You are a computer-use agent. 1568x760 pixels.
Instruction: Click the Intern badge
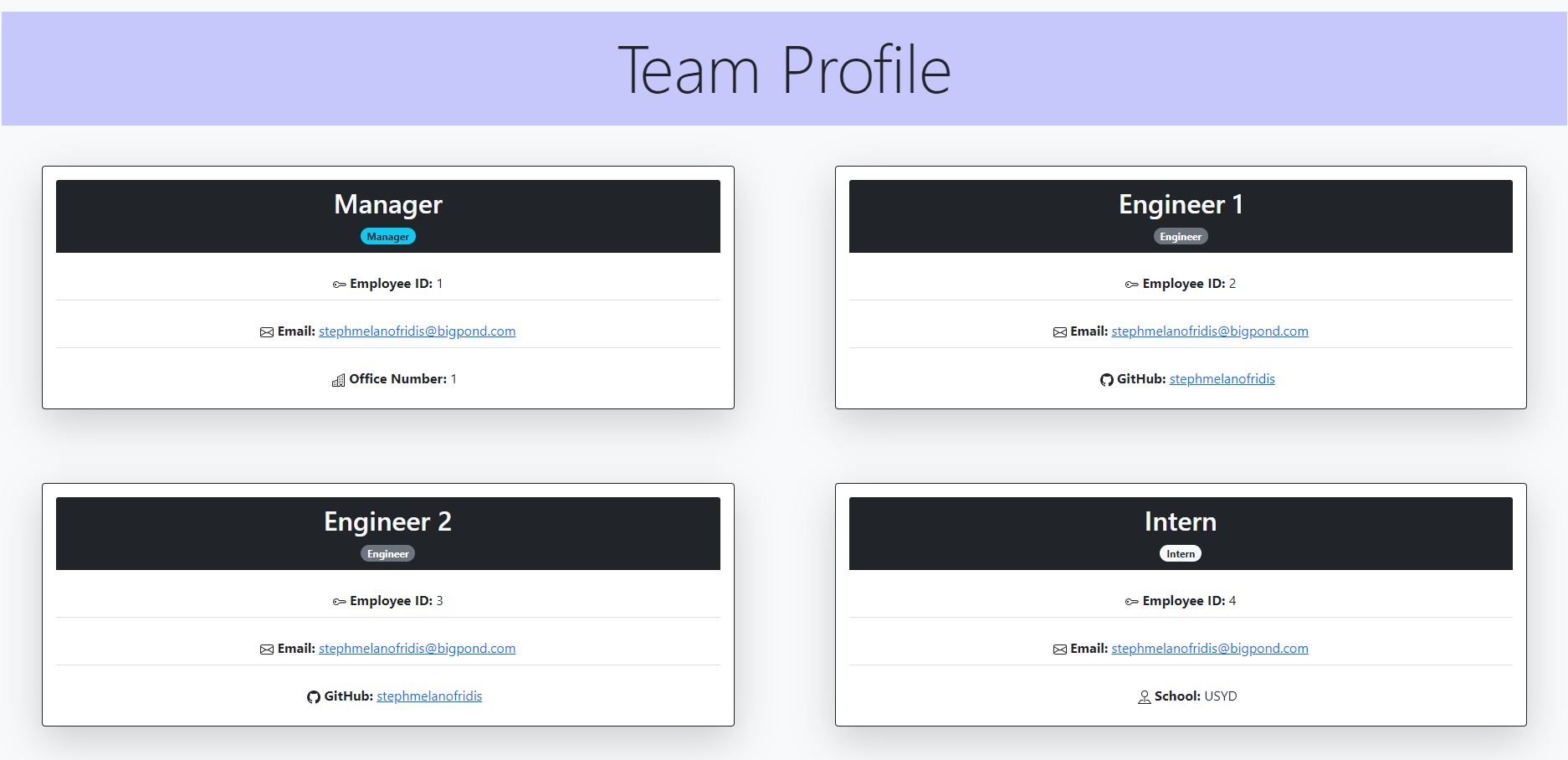click(1180, 553)
